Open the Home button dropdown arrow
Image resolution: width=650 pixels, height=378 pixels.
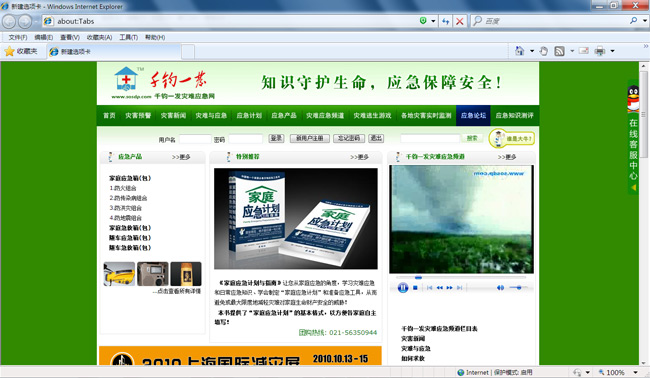[532, 51]
